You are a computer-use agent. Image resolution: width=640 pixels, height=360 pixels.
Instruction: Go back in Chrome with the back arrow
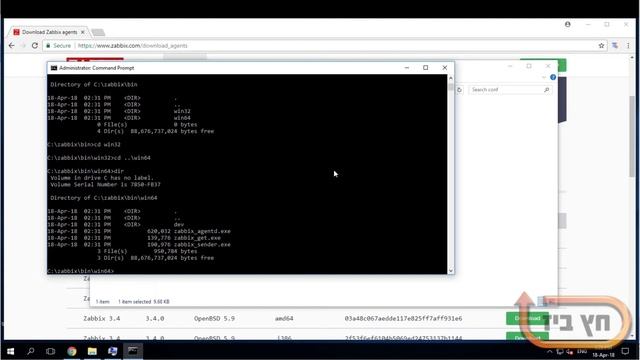pos(11,46)
